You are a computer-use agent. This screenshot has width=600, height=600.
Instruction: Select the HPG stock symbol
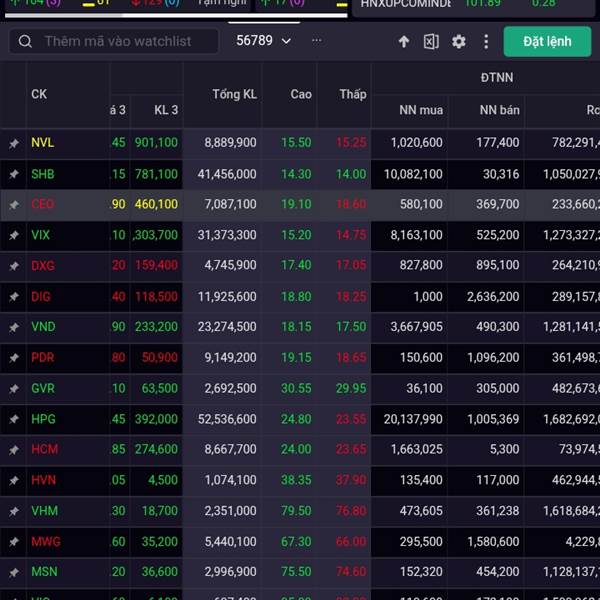[43, 419]
